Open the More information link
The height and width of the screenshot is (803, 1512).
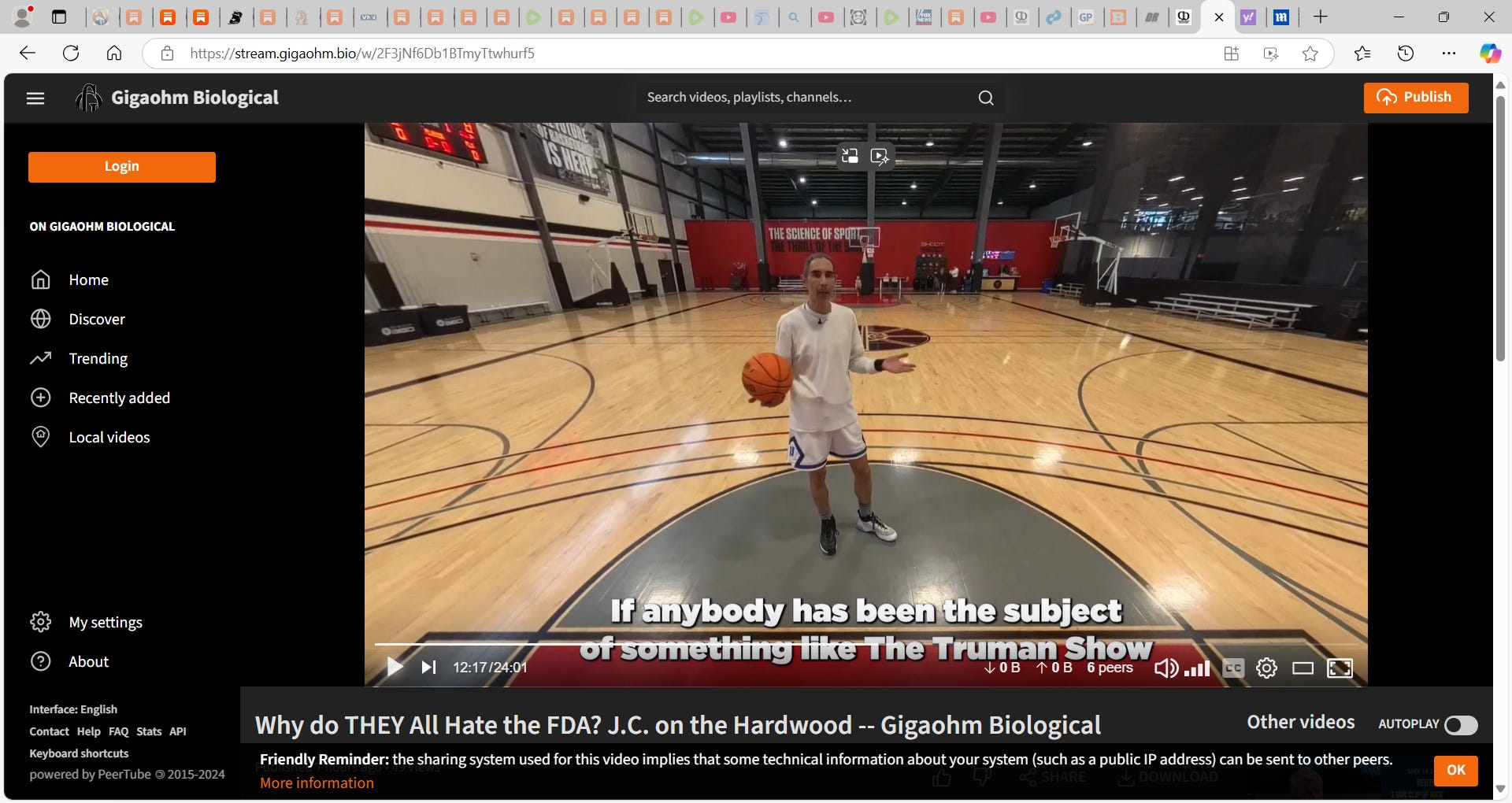point(317,783)
